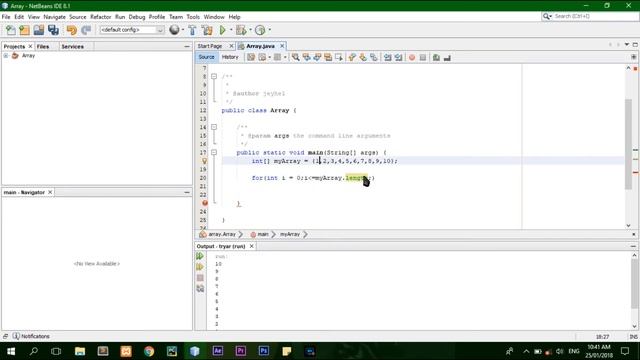640x360 pixels.
Task: Click the Re-run with different parameters icon
Action: pos(200,267)
